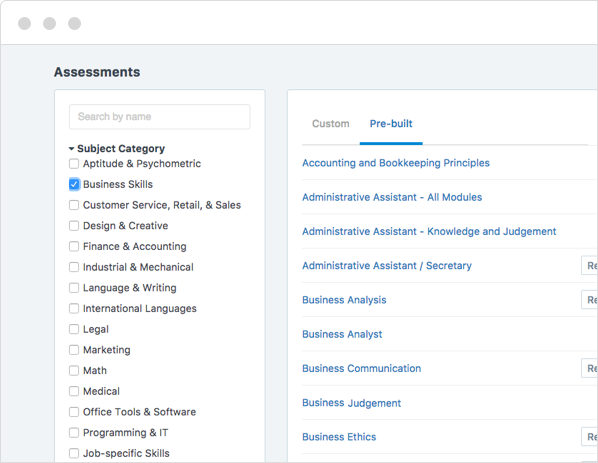Click the button next to Business Ethics
The height and width of the screenshot is (463, 598).
(589, 437)
